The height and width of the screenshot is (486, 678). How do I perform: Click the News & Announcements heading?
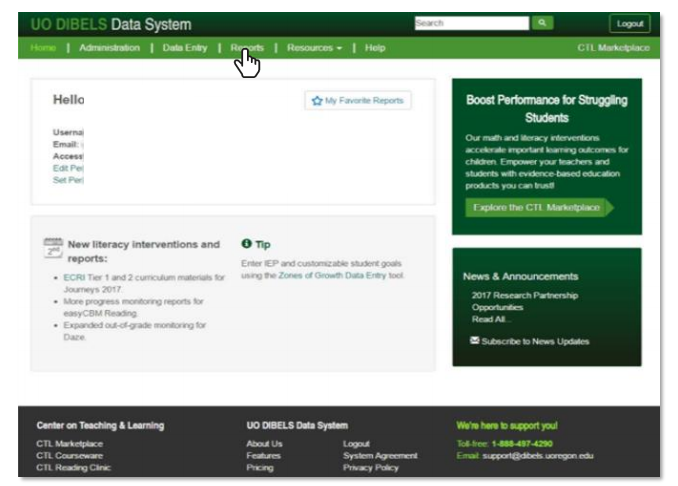(520, 276)
